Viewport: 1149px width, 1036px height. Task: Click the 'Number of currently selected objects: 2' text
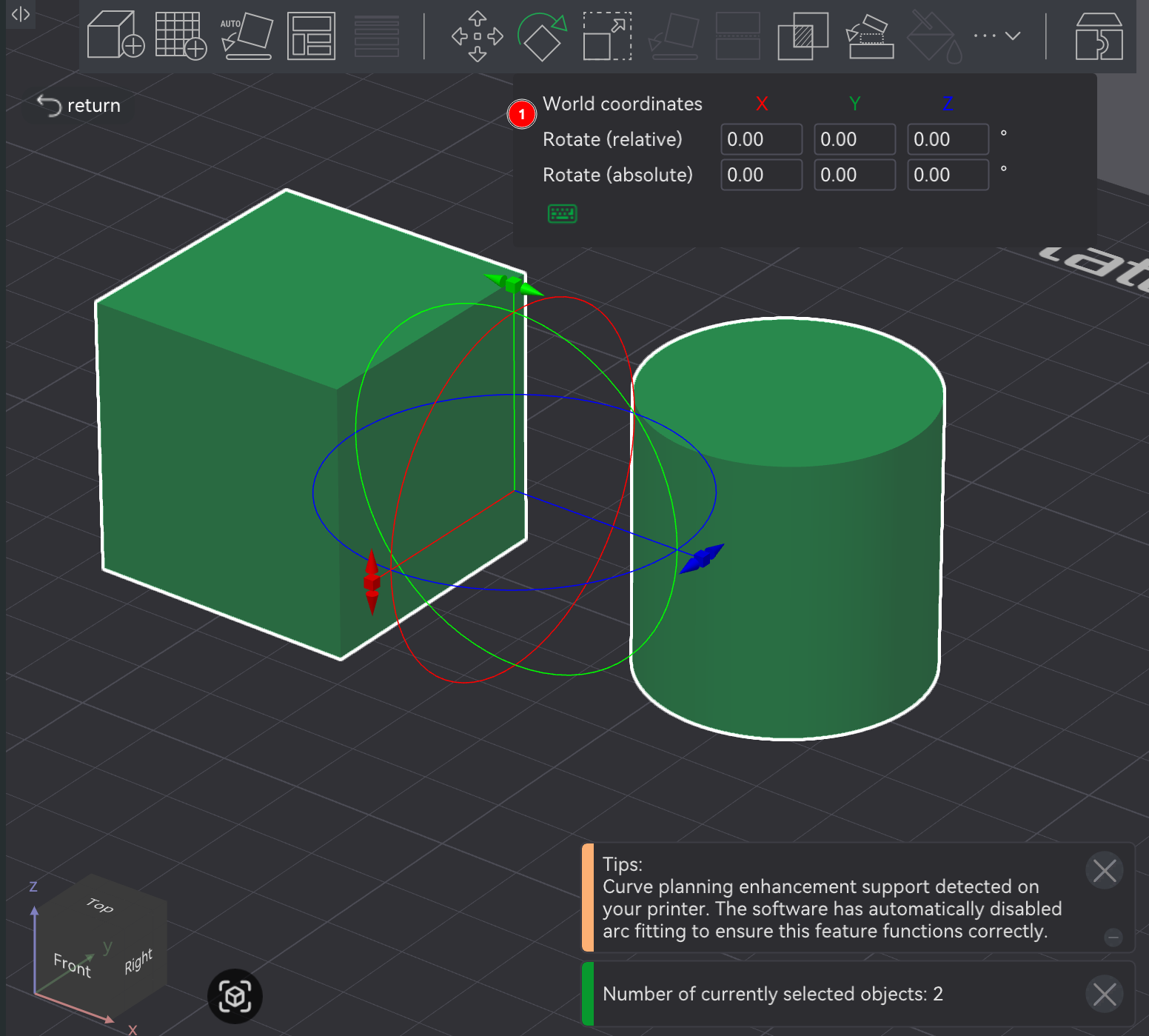point(773,994)
